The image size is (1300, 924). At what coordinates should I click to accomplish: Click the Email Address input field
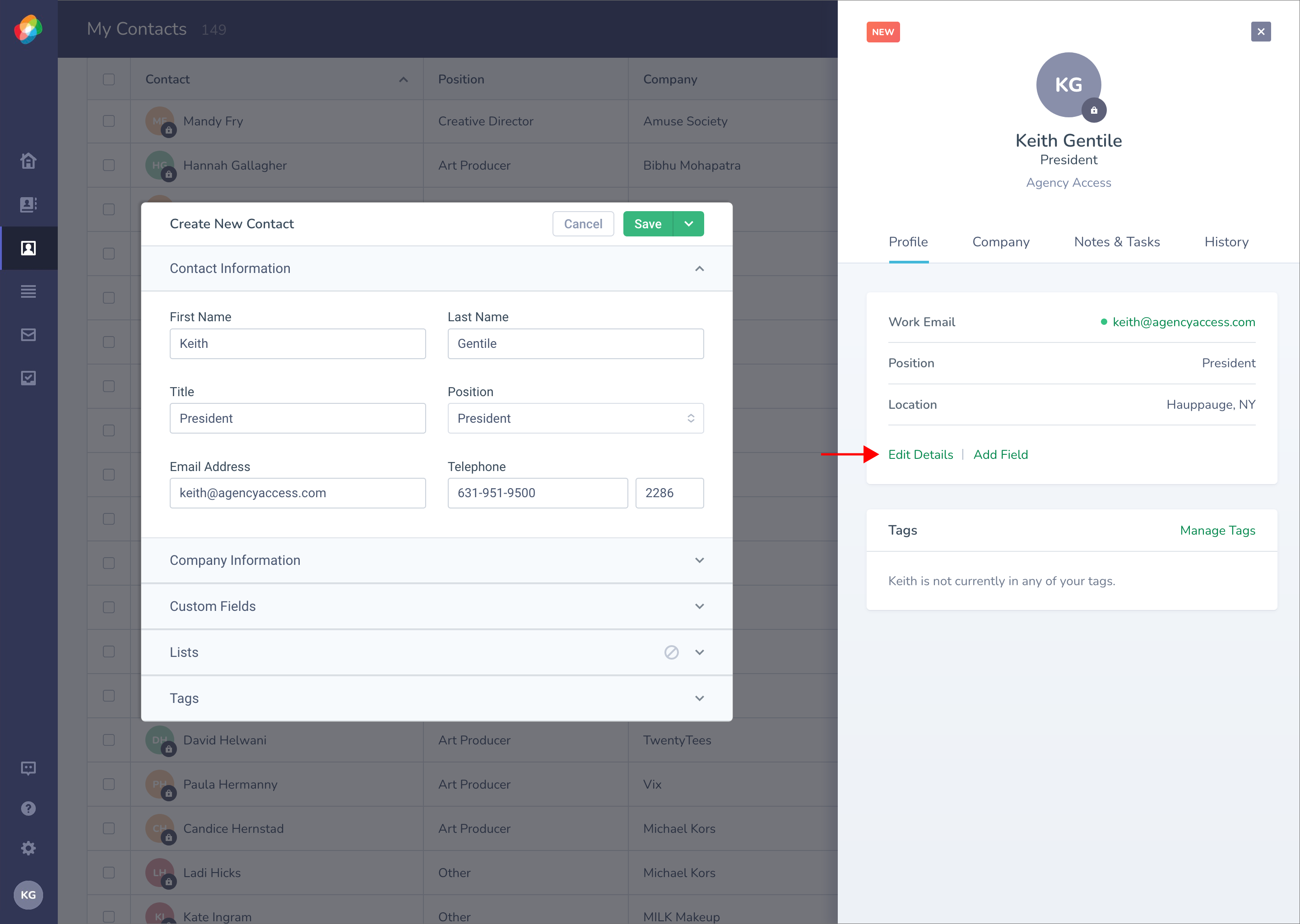[x=297, y=493]
